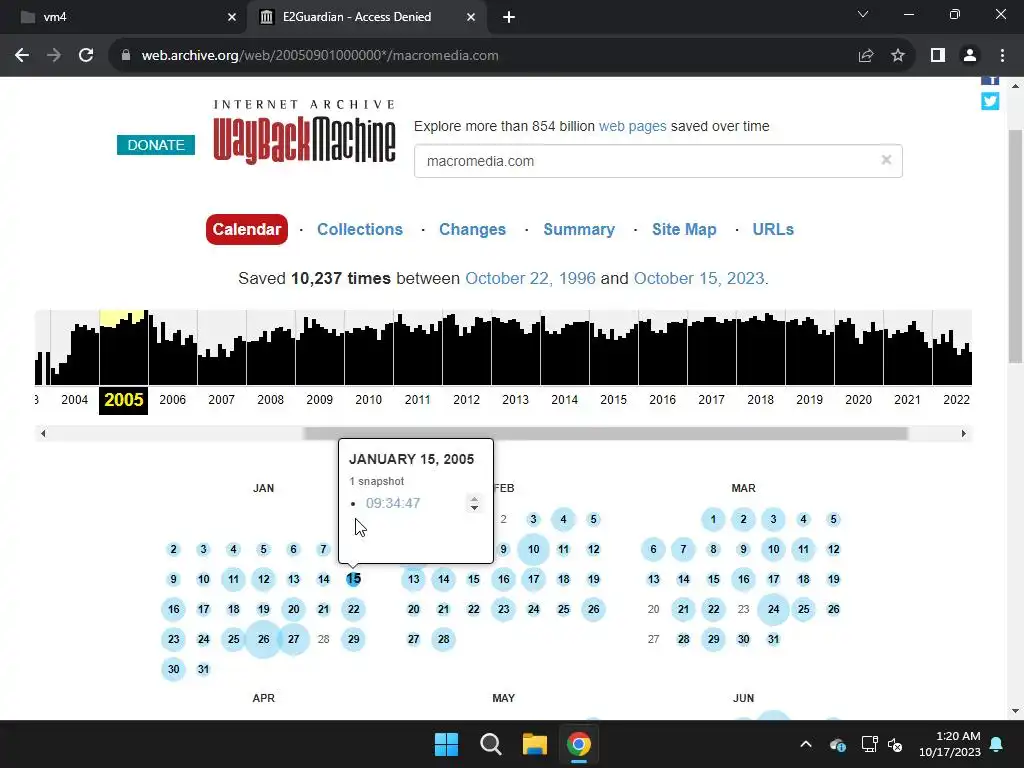Click the web pages link
Viewport: 1024px width, 768px height.
(632, 126)
